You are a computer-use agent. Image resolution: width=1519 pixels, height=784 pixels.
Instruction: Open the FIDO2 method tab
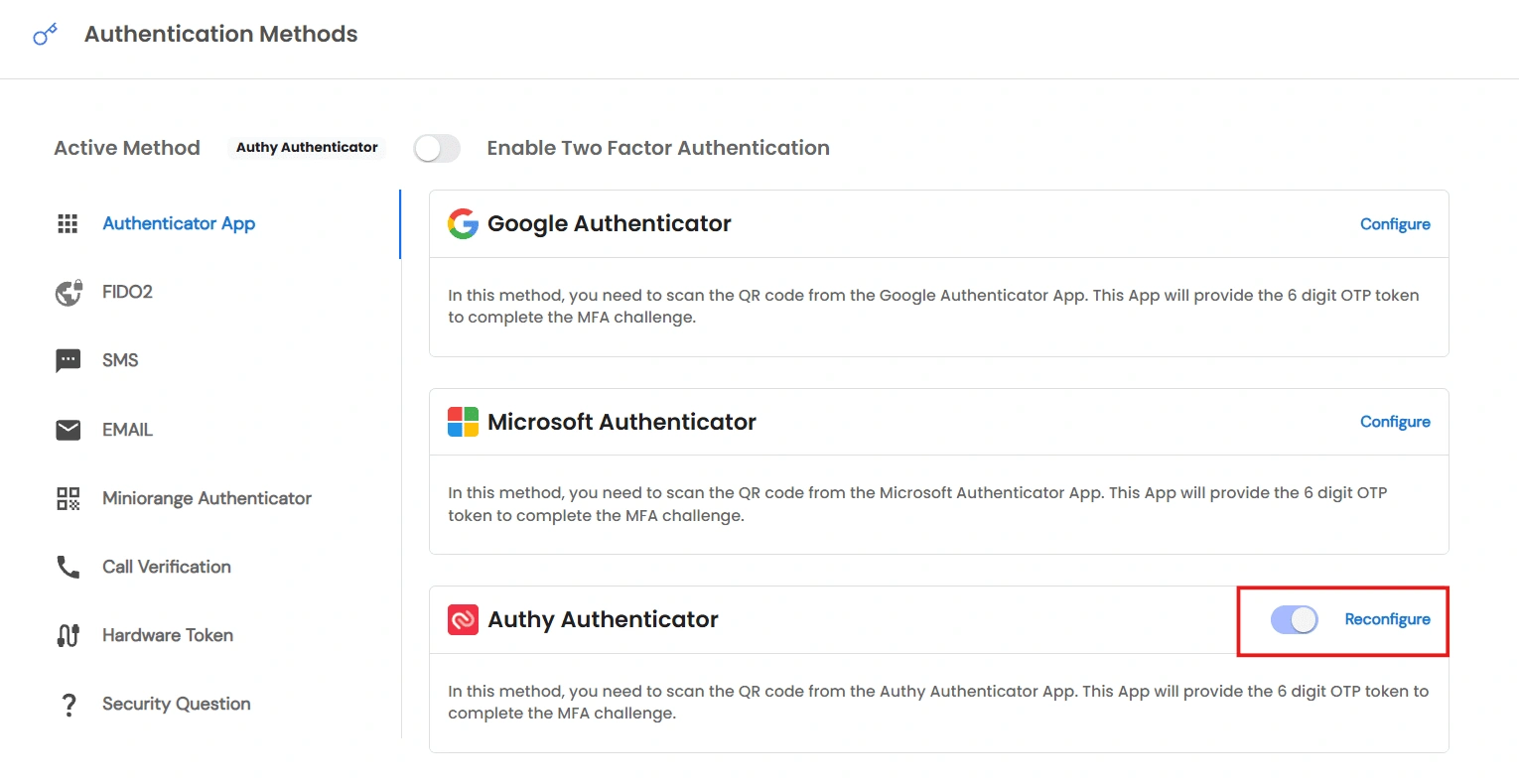[127, 292]
